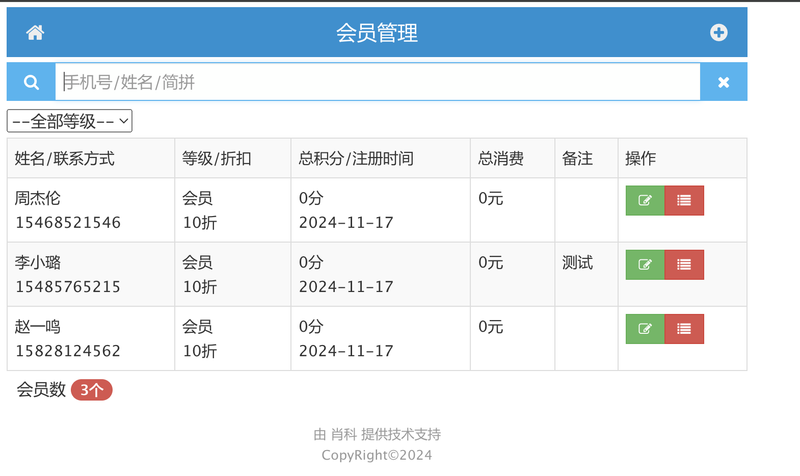Select the name 李小璐
The height and width of the screenshot is (476, 800).
(37, 262)
